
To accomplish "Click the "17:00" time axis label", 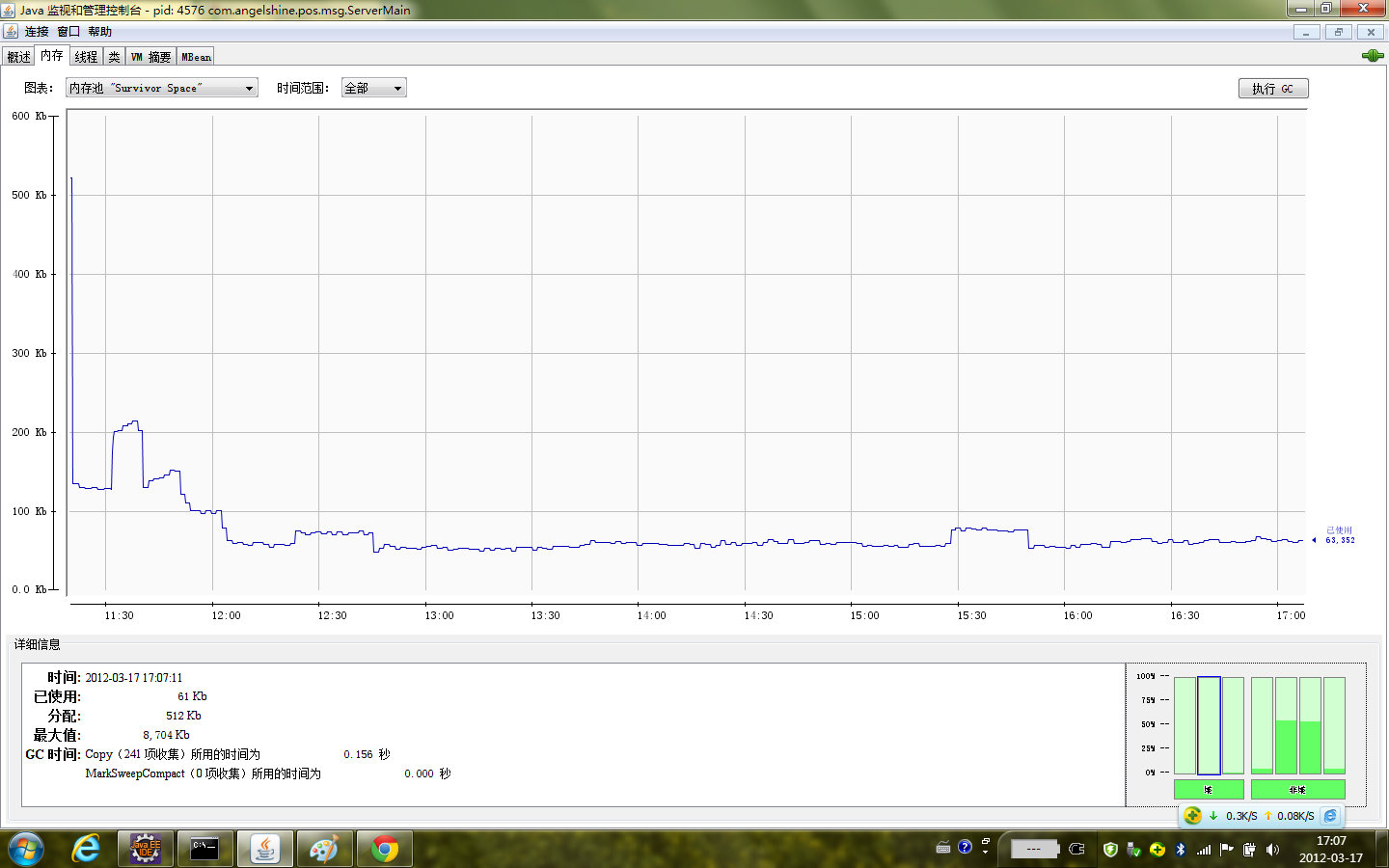I will click(1291, 615).
